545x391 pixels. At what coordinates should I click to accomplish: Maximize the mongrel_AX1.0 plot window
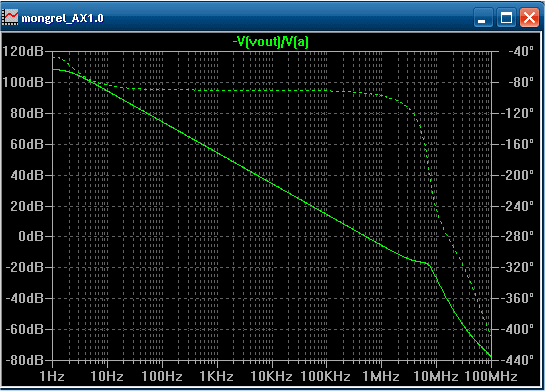point(506,17)
